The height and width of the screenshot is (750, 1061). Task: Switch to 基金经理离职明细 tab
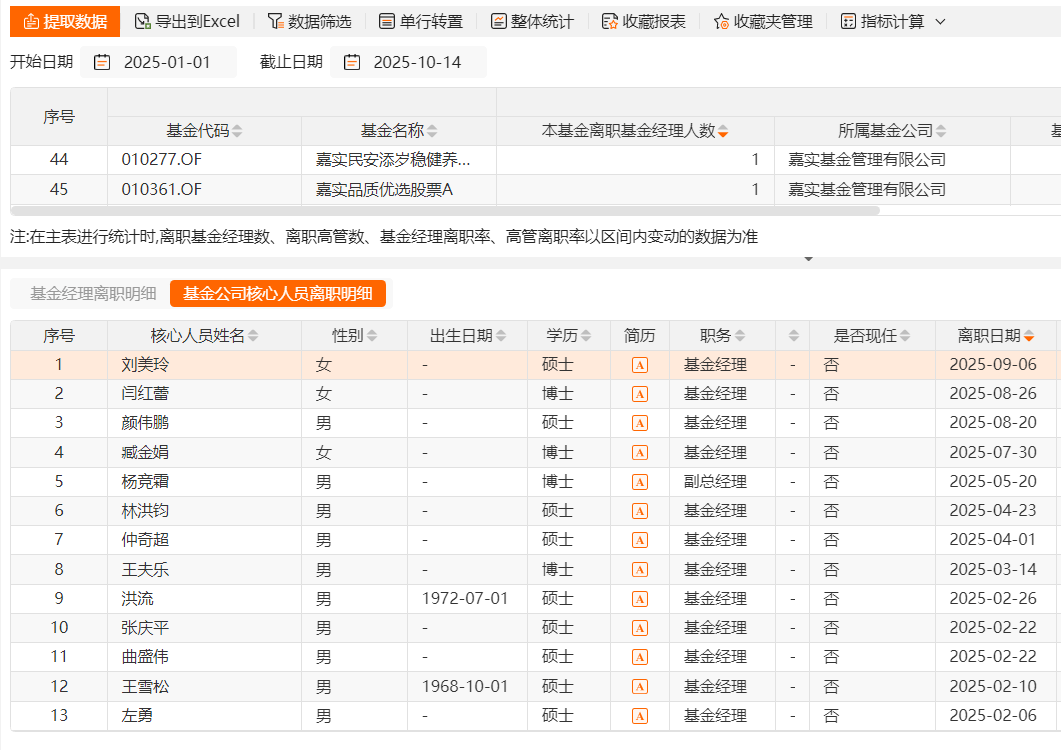click(x=93, y=293)
